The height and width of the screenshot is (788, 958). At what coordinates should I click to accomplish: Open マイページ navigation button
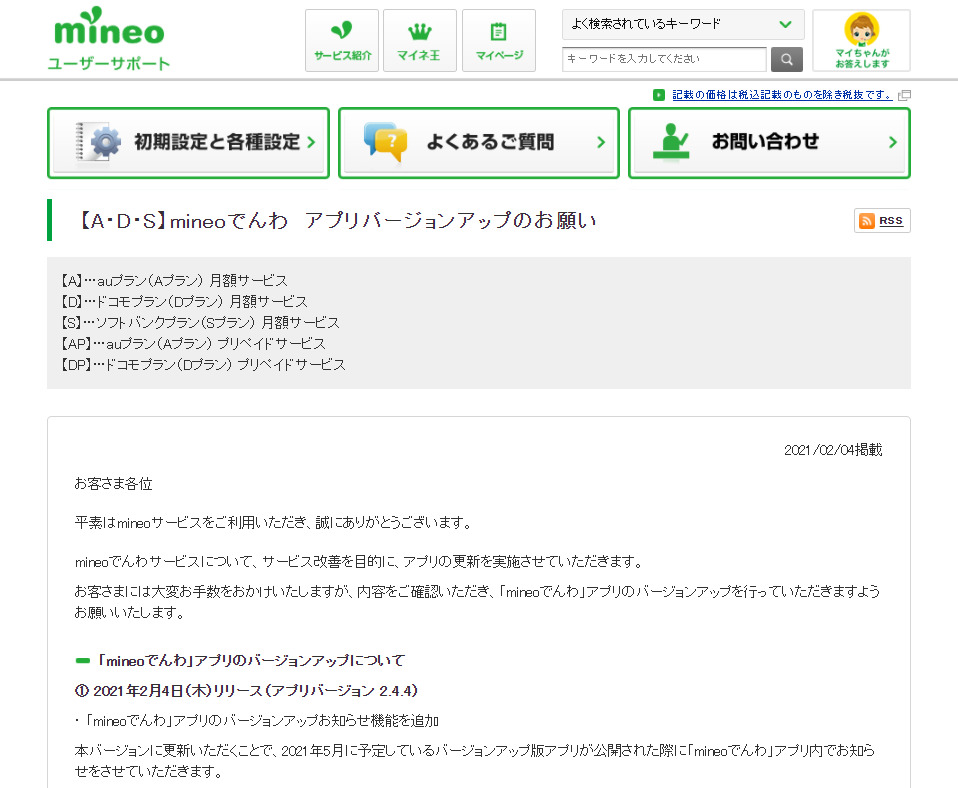tap(498, 41)
